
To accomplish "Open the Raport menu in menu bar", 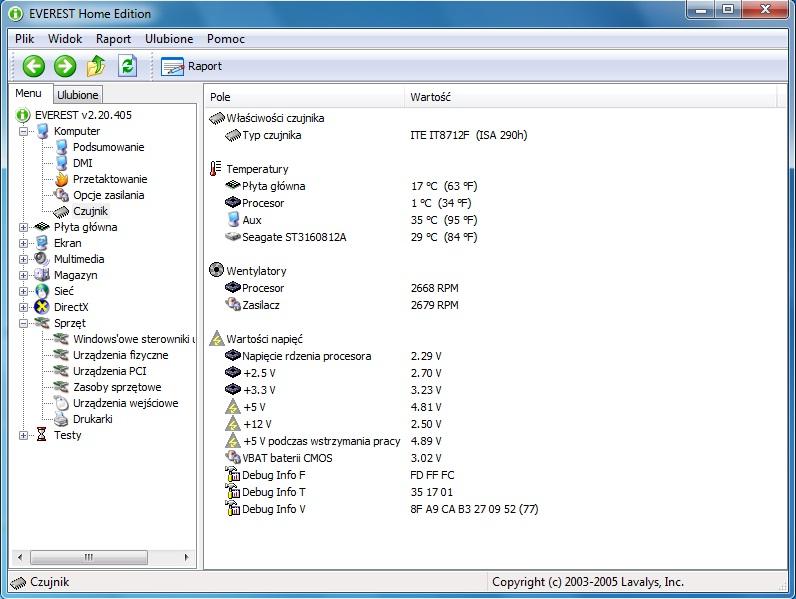I will point(113,39).
